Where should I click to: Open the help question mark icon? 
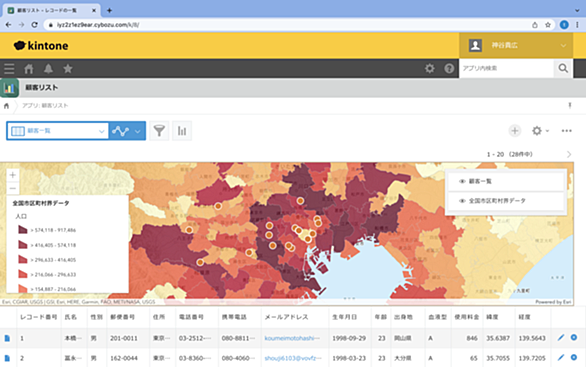(x=449, y=68)
